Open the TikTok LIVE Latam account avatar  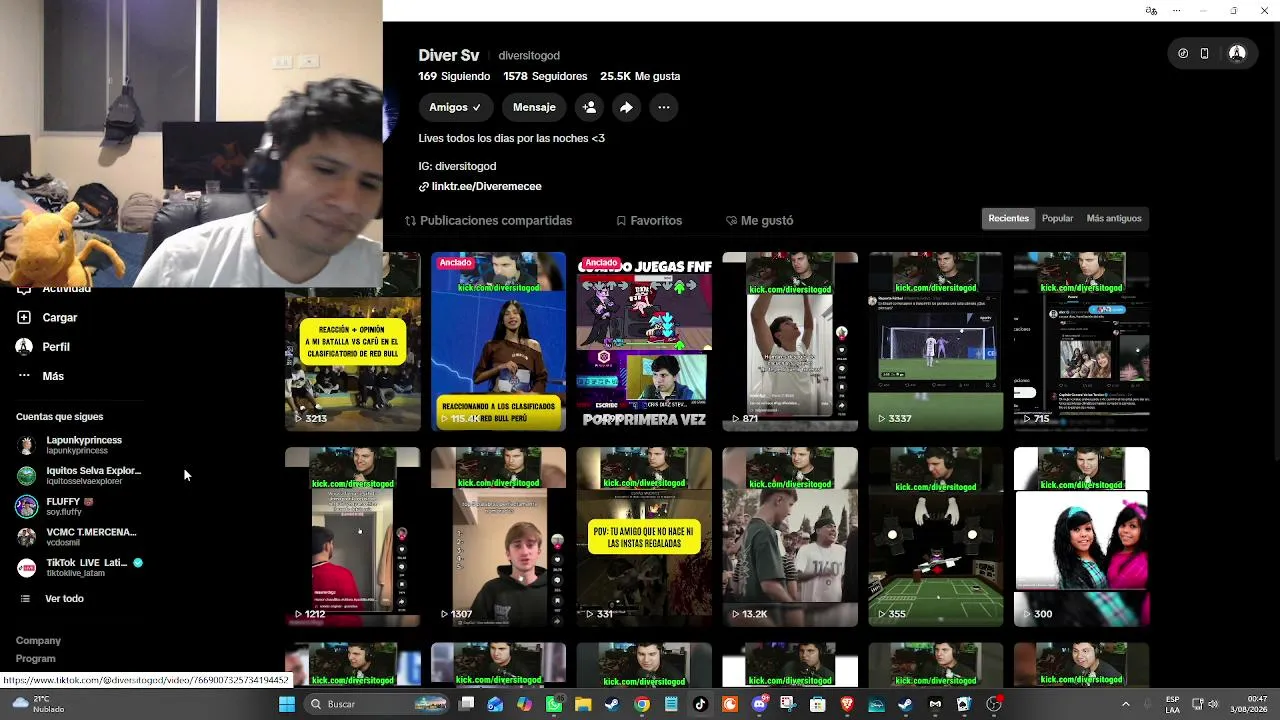(x=26, y=567)
